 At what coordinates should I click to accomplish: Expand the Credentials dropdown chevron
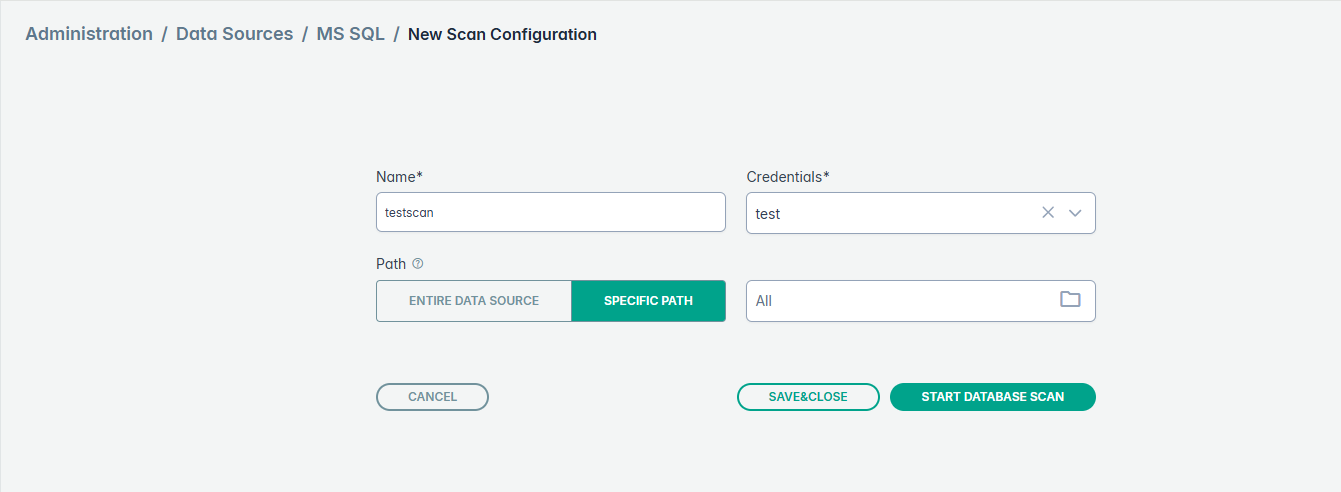1076,213
